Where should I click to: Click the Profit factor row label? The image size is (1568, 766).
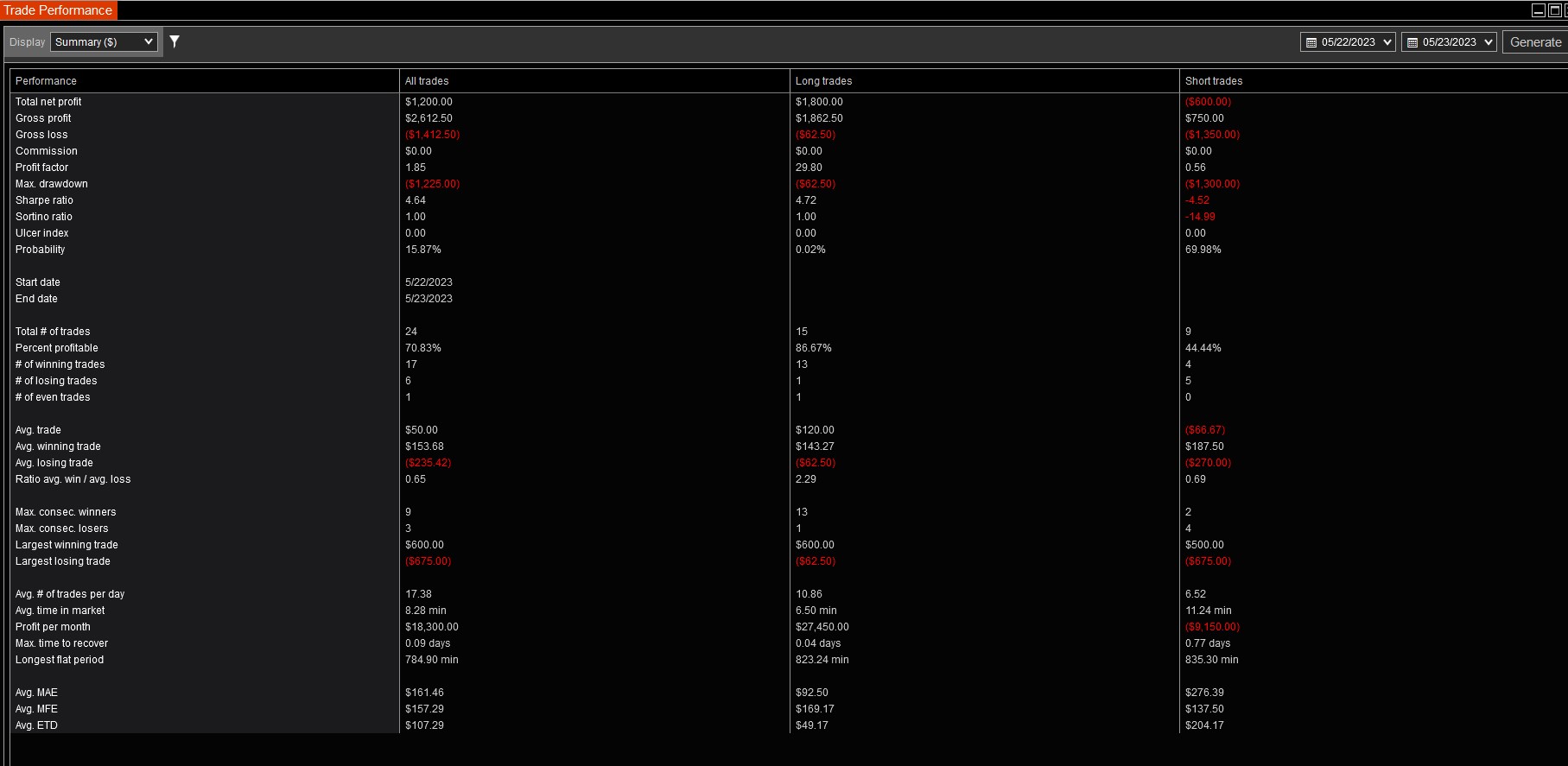pyautogui.click(x=41, y=168)
